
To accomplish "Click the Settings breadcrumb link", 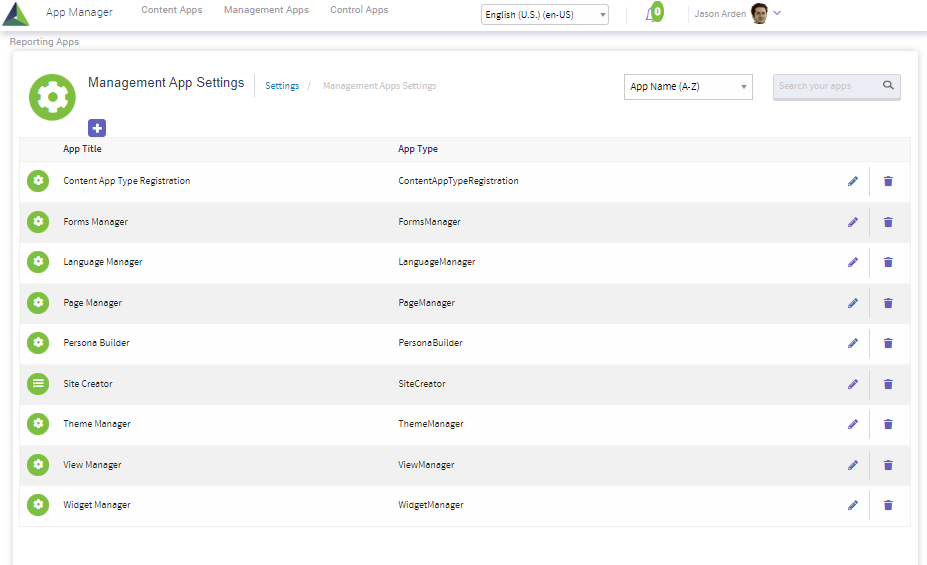I will point(282,86).
